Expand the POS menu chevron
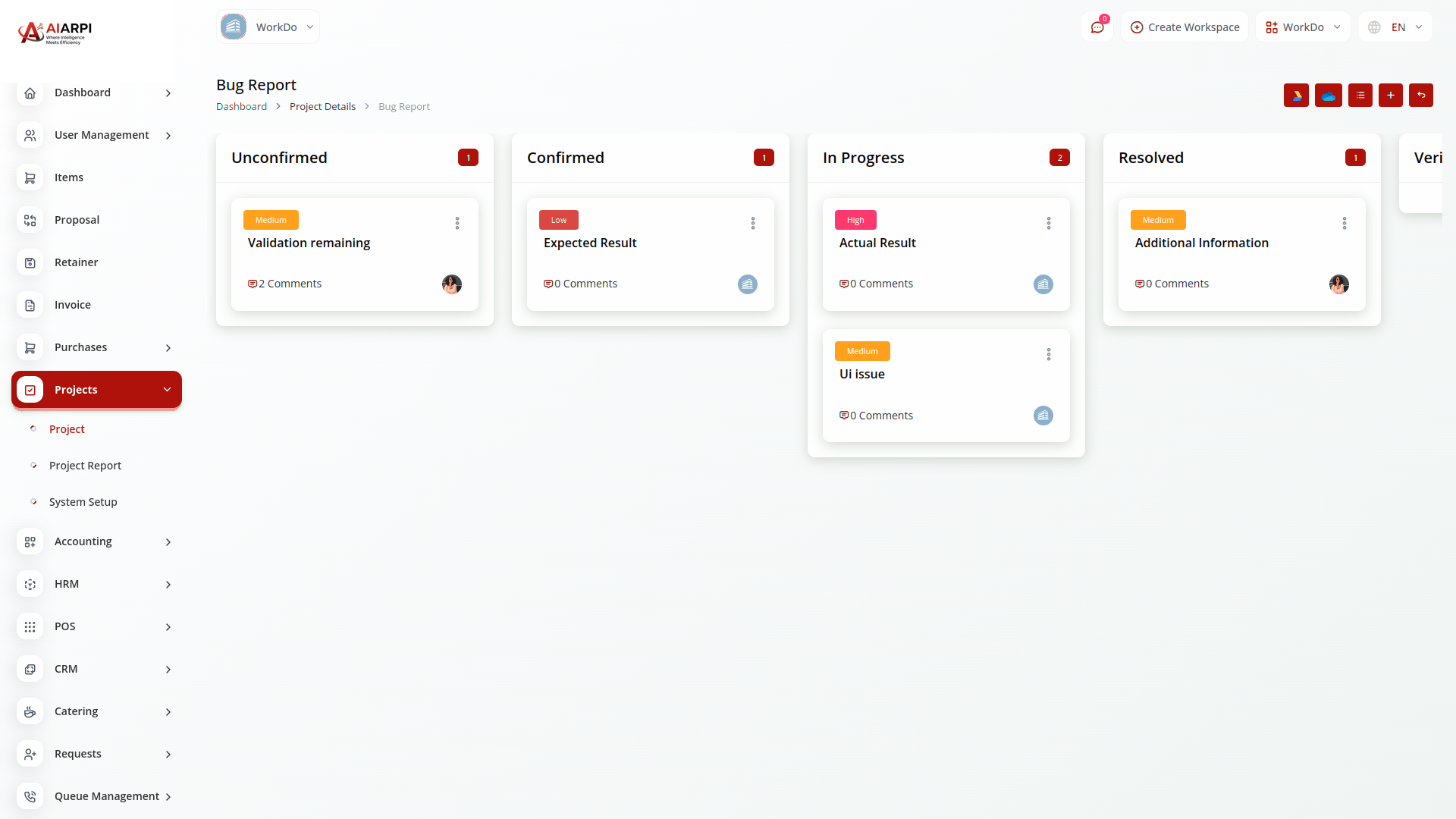Viewport: 1456px width, 819px height. (168, 627)
